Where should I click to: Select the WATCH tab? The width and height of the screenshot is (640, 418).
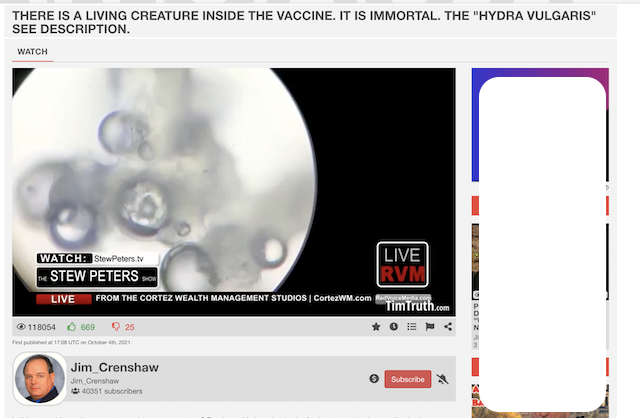coord(33,52)
